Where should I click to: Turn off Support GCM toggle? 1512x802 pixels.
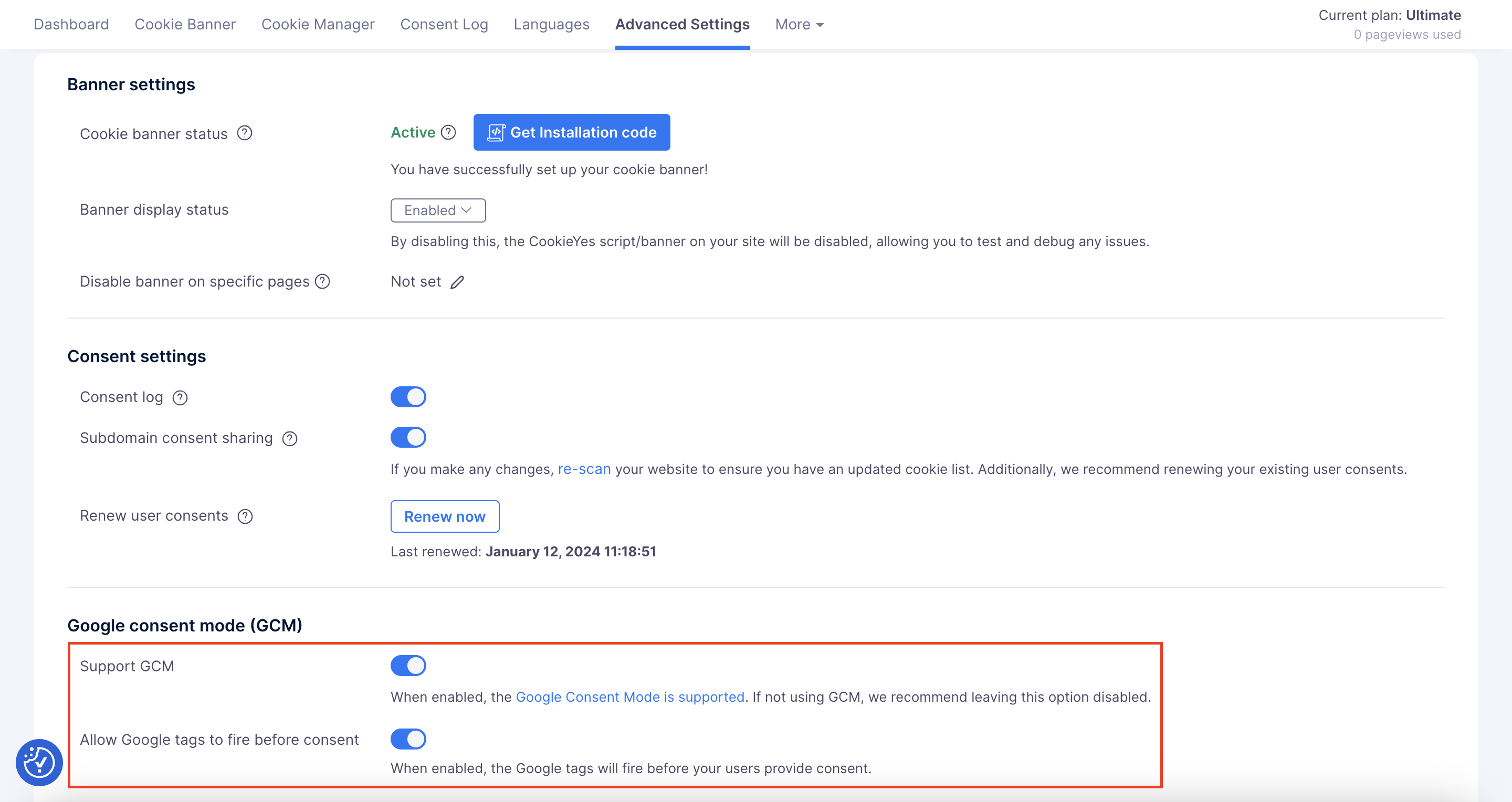point(408,666)
